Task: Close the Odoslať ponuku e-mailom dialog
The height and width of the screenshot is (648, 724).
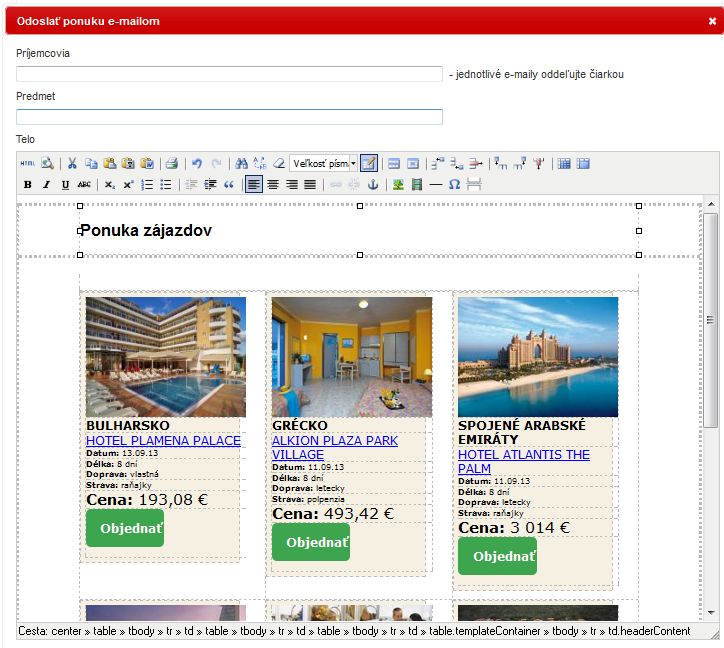Action: (712, 21)
